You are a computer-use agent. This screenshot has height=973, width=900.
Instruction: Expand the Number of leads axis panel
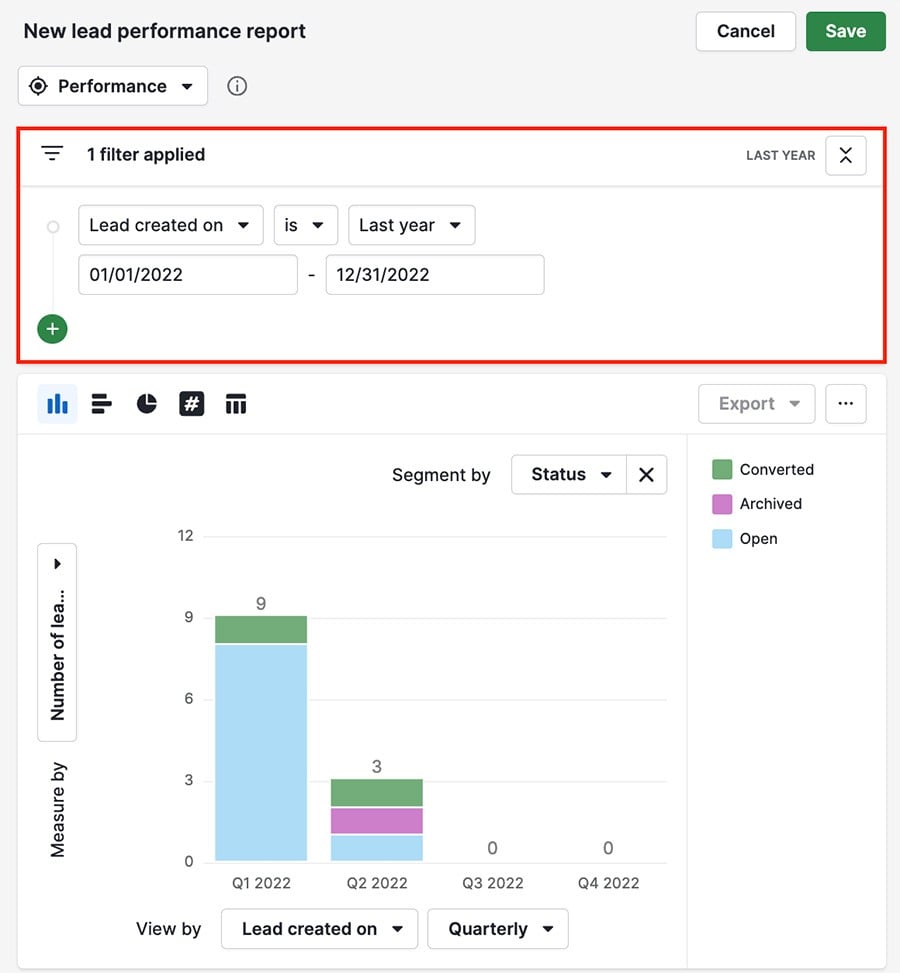click(57, 563)
